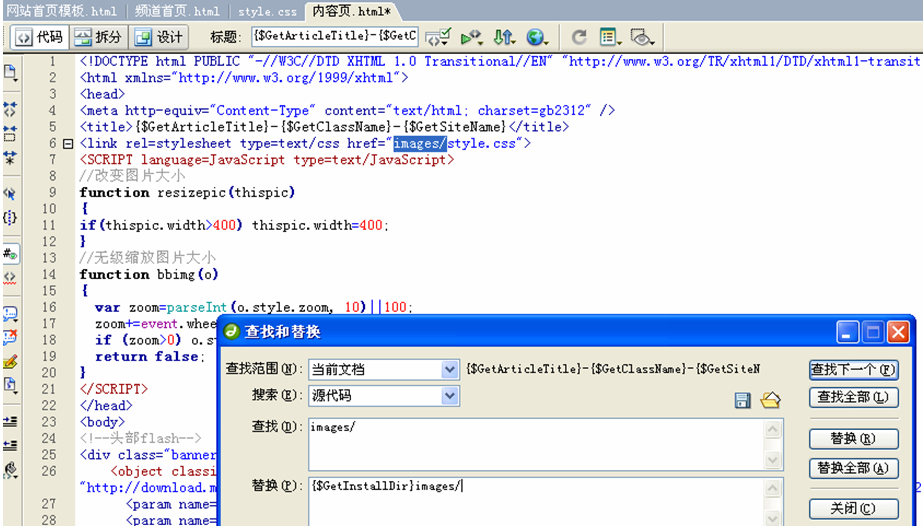Open Recent Snippets icon menu

(x=11, y=386)
